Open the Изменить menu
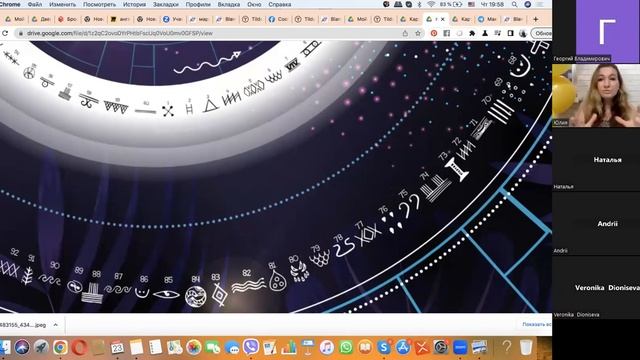The width and height of the screenshot is (640, 360). tap(62, 4)
